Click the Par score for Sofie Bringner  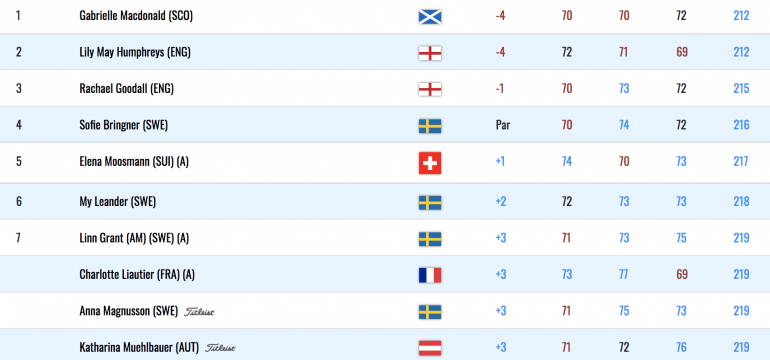503,125
